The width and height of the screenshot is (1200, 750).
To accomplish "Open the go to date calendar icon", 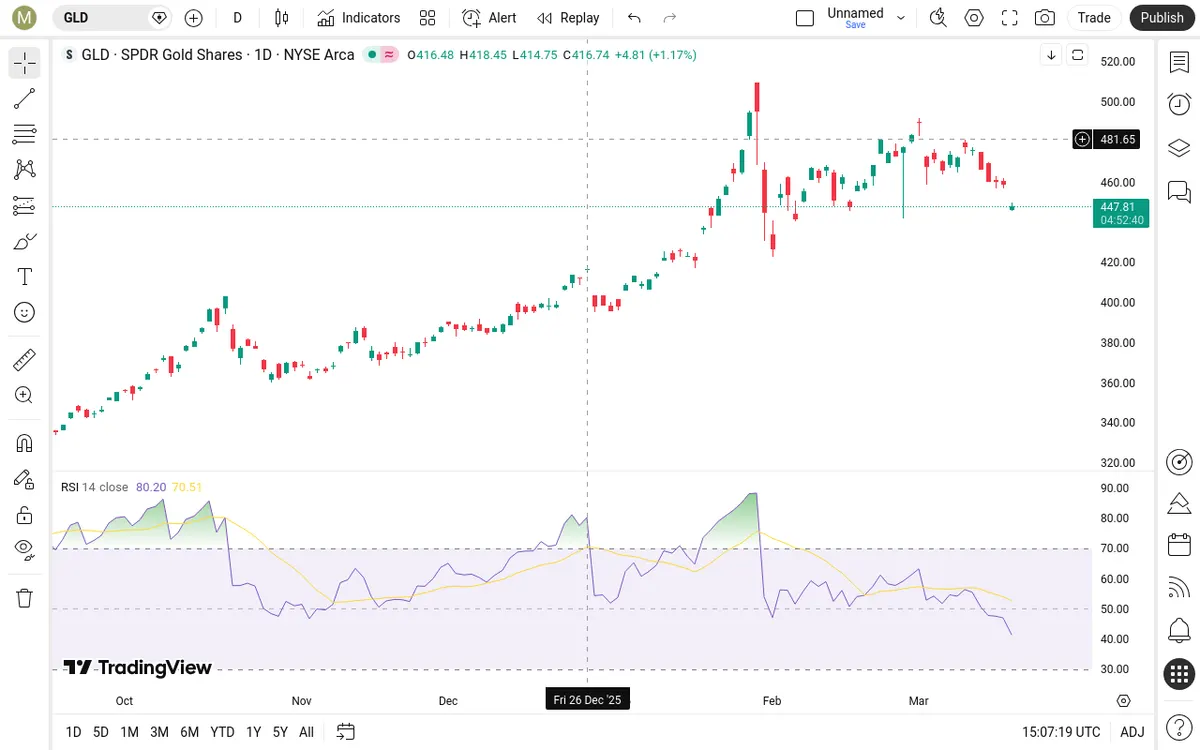I will coord(345,732).
